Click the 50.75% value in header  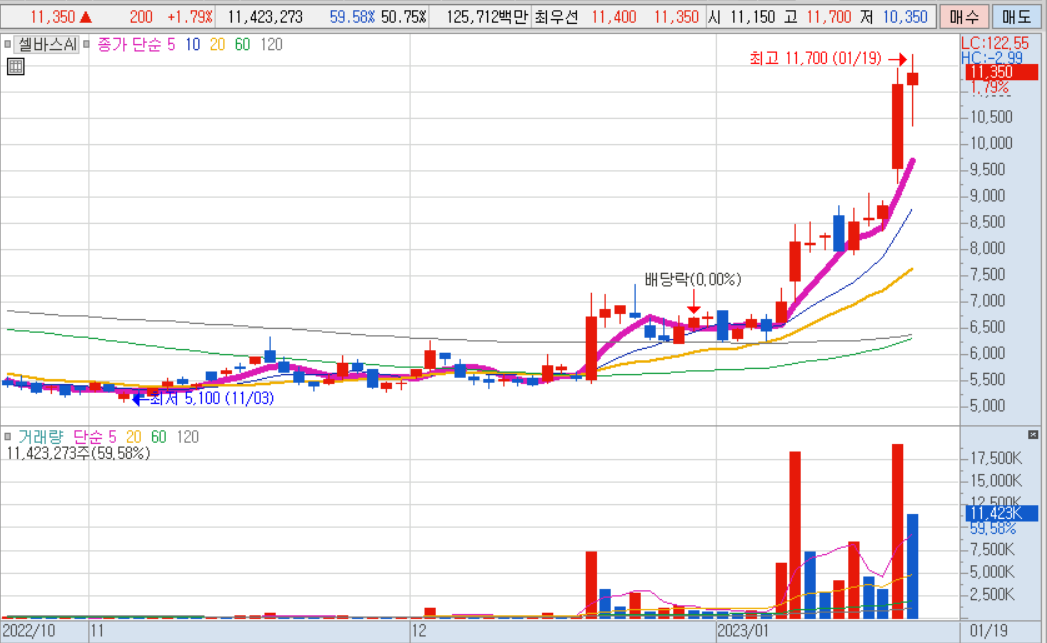pyautogui.click(x=404, y=17)
